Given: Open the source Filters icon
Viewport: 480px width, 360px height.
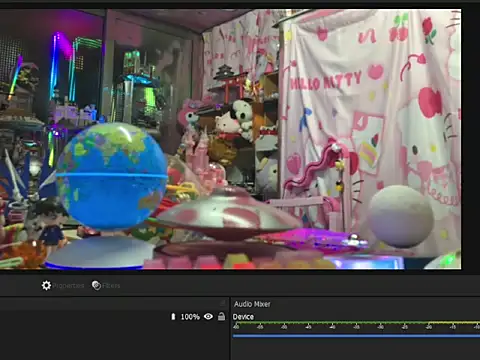Looking at the screenshot, I should point(96,285).
